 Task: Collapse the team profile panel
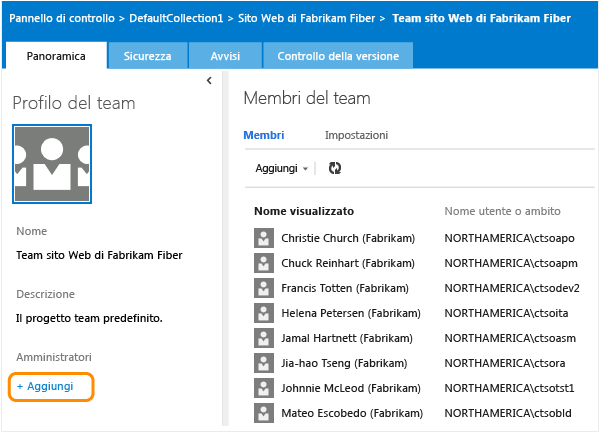pyautogui.click(x=209, y=80)
